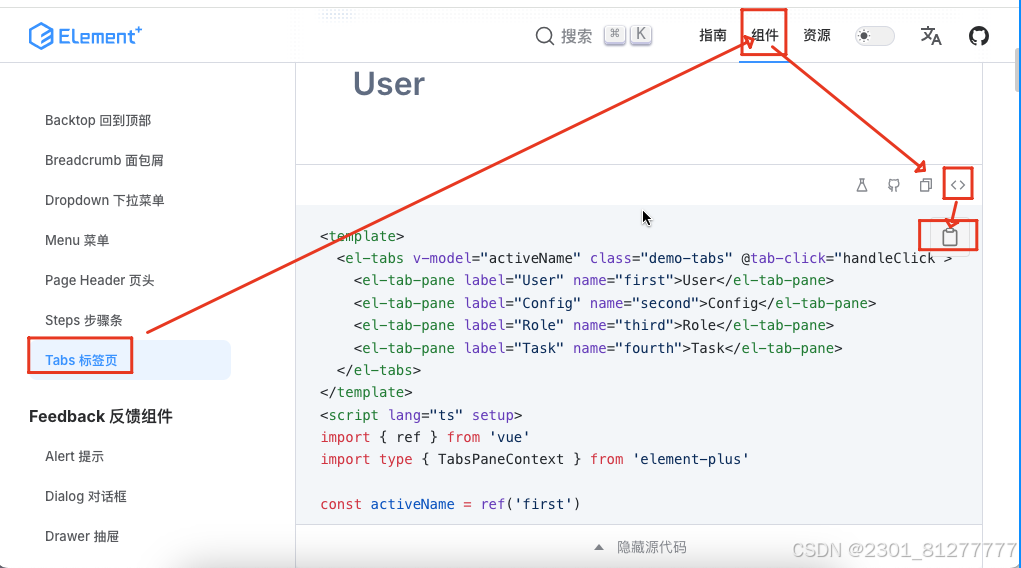Go to Breadcrumb 面包屑 page
This screenshot has height=568, width=1021.
pyautogui.click(x=104, y=160)
